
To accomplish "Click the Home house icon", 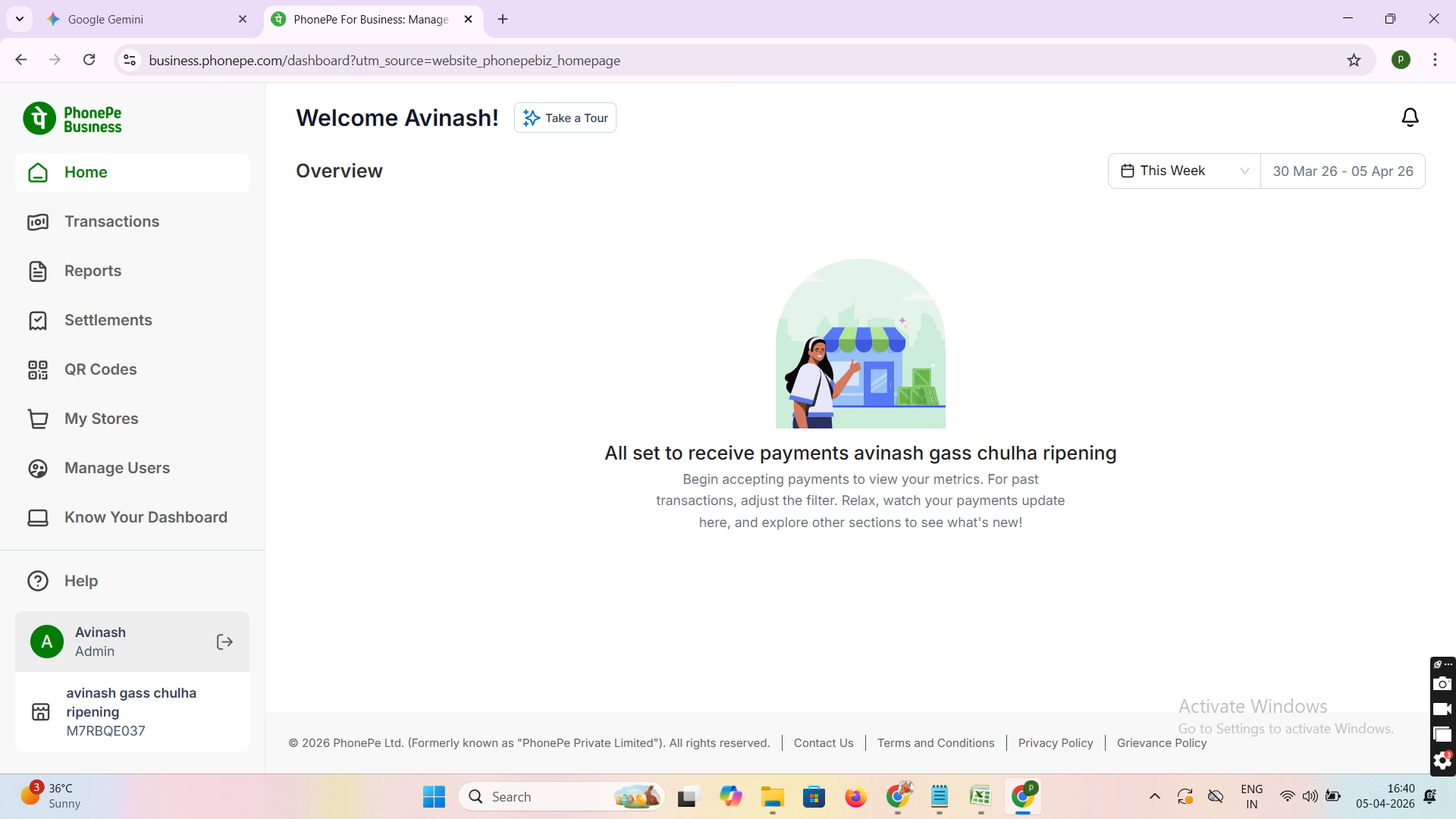I will click(x=38, y=173).
